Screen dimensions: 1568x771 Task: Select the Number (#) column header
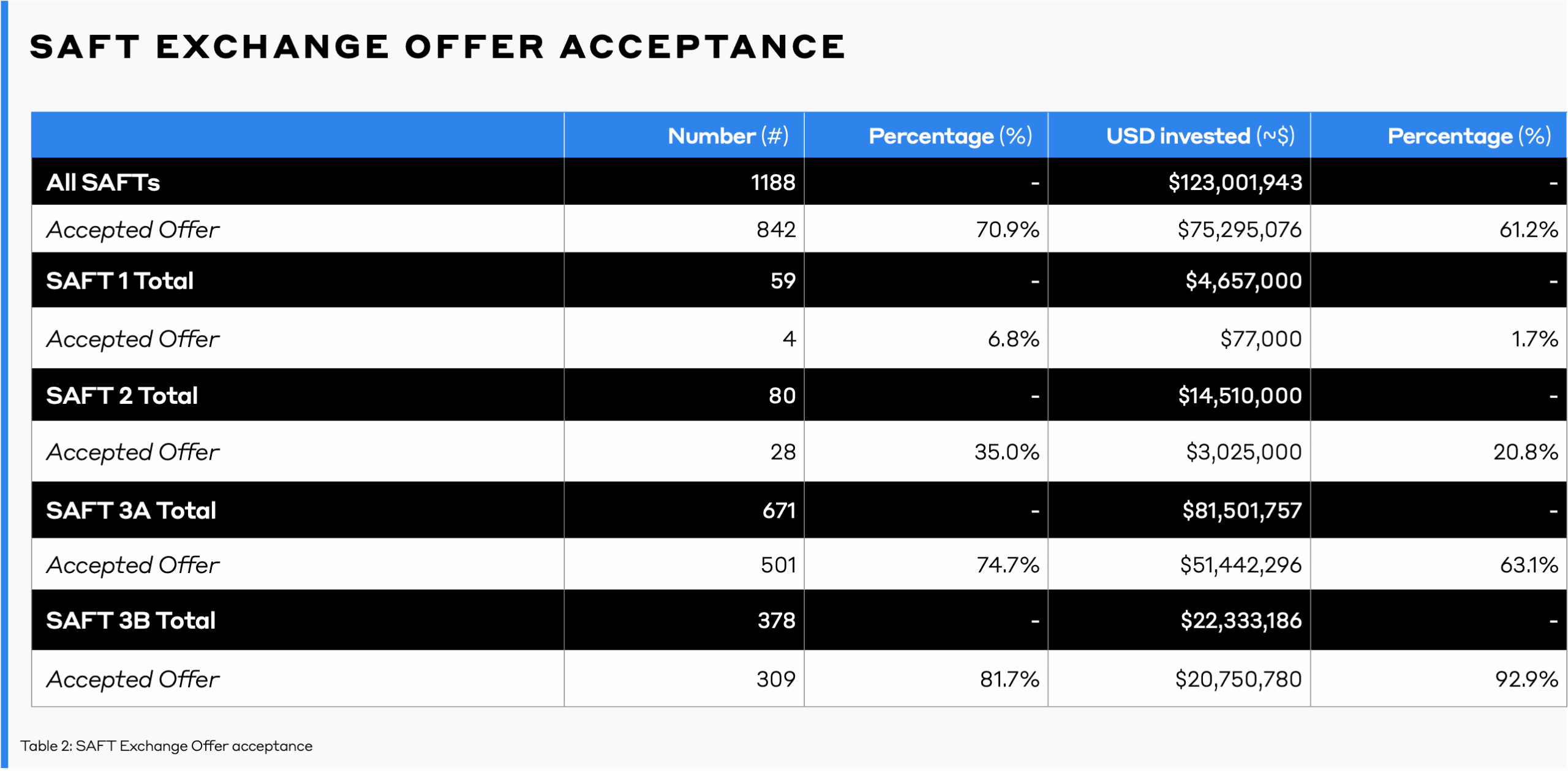click(x=728, y=136)
